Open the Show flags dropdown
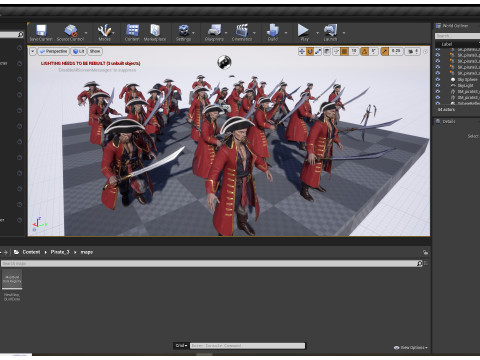Viewport: 480px width, 360px height. click(95, 51)
